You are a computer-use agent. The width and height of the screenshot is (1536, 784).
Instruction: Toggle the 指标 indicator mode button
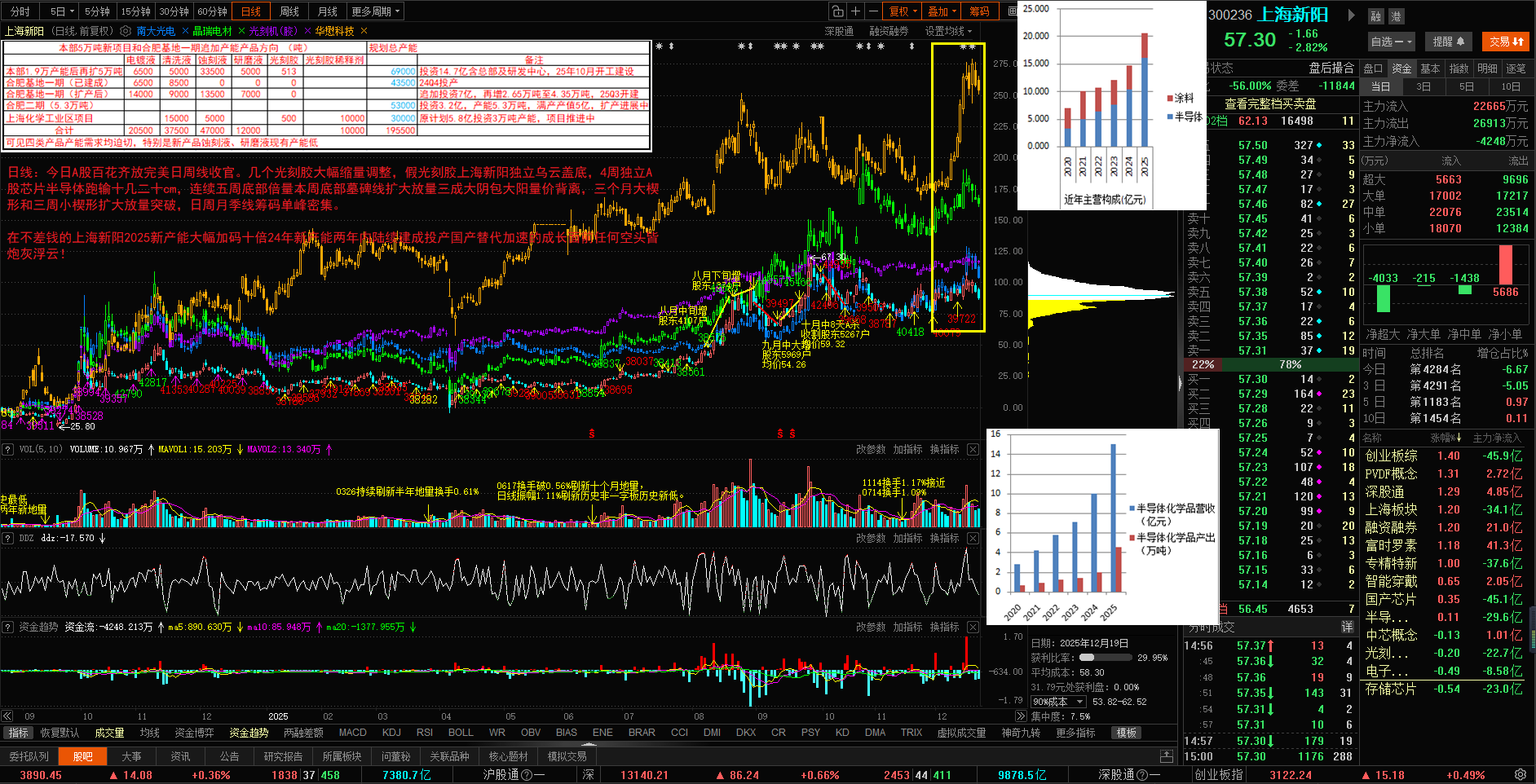tap(18, 733)
